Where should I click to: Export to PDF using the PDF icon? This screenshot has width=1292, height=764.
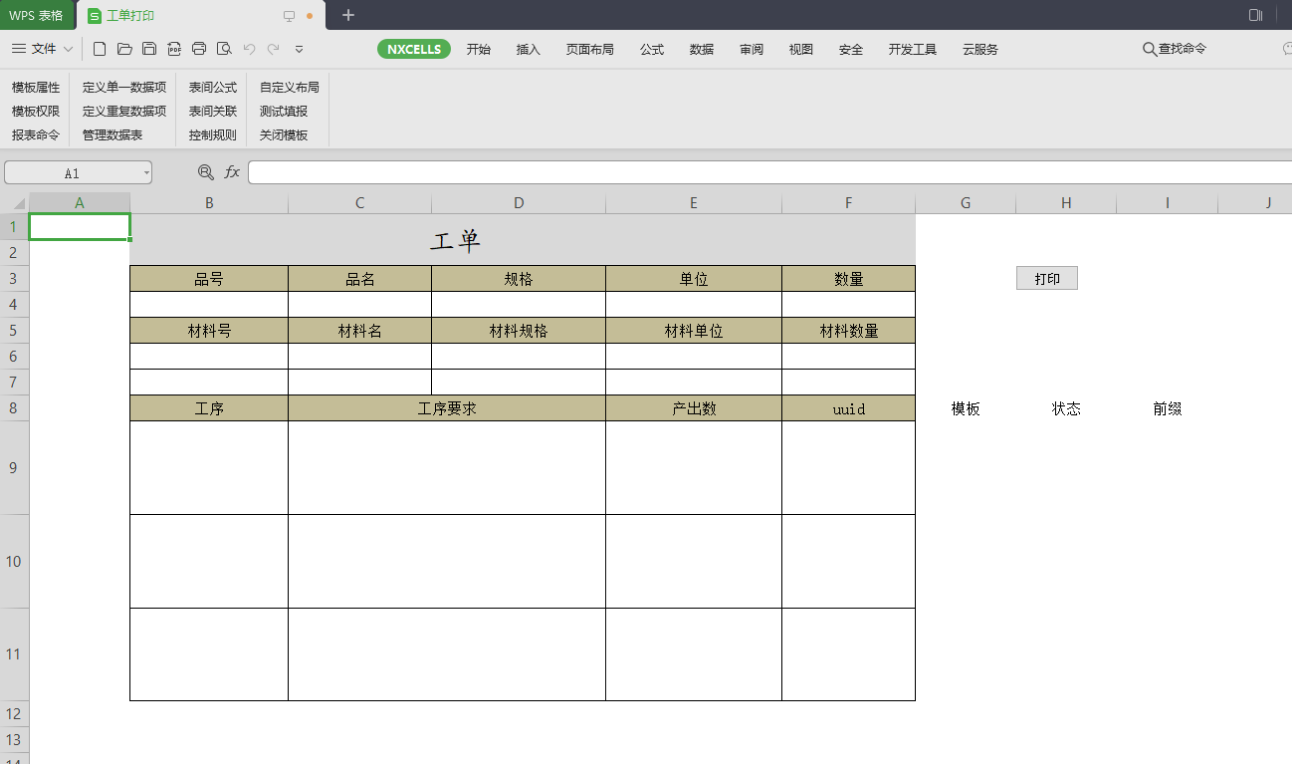pyautogui.click(x=174, y=49)
